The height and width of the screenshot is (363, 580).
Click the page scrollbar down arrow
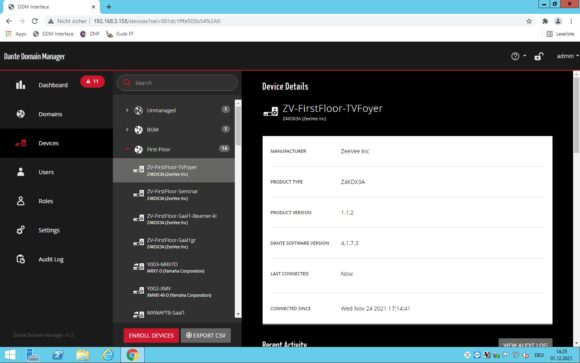click(x=576, y=343)
